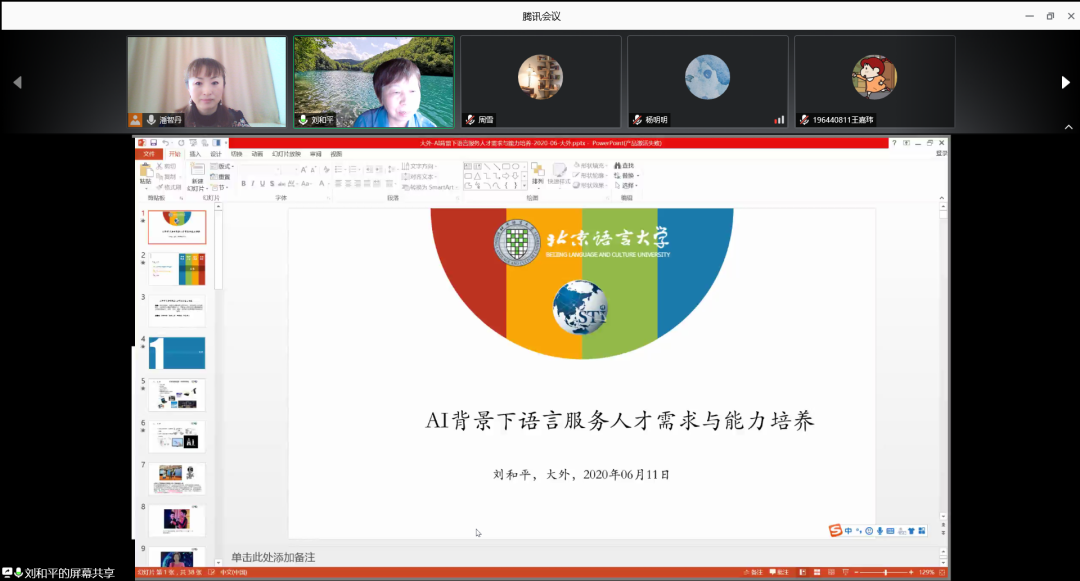
Task: Select slide 5 thumbnail in slide panel
Action: [x=177, y=394]
